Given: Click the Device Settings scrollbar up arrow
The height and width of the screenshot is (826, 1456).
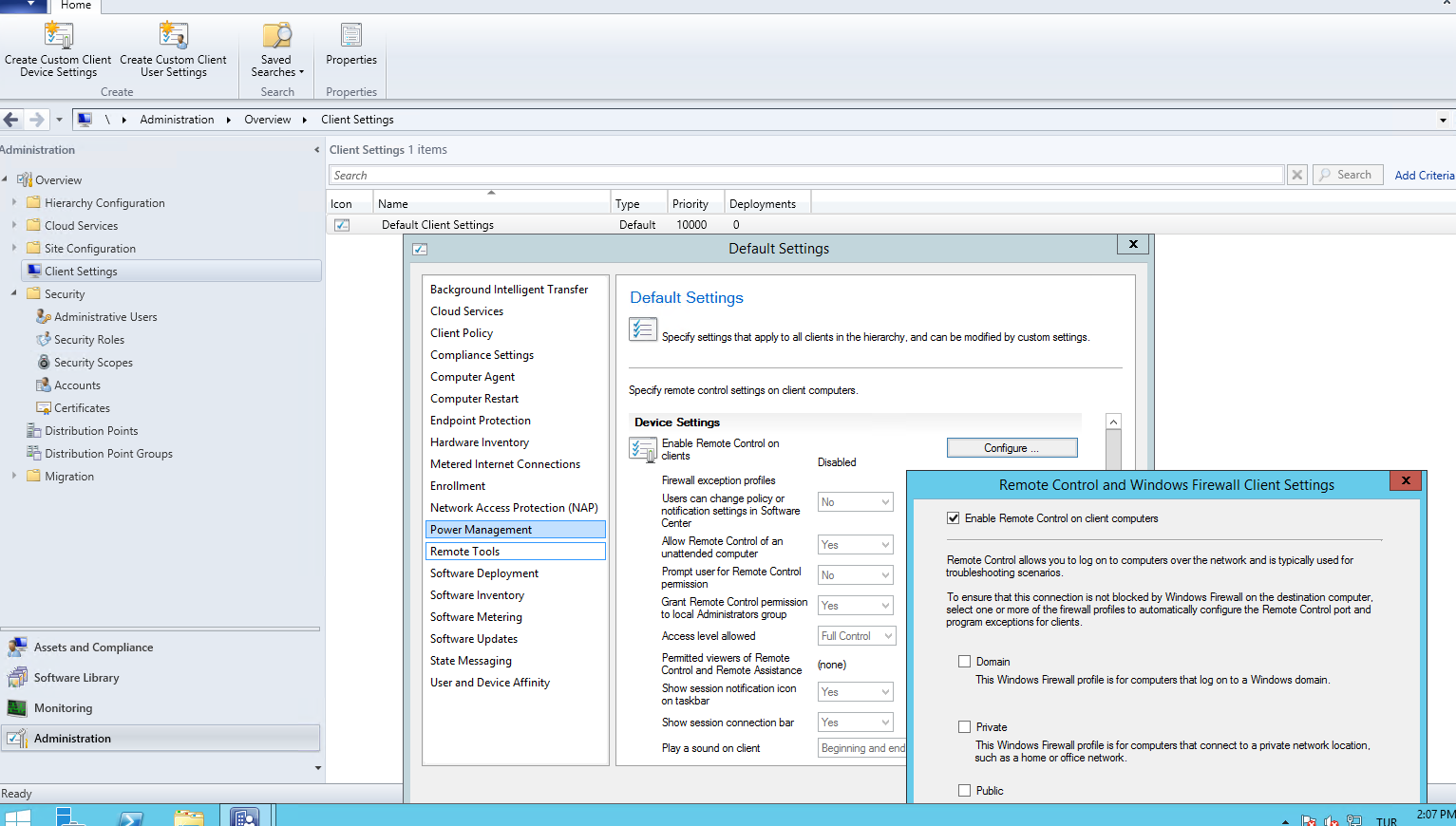Looking at the screenshot, I should [1113, 422].
